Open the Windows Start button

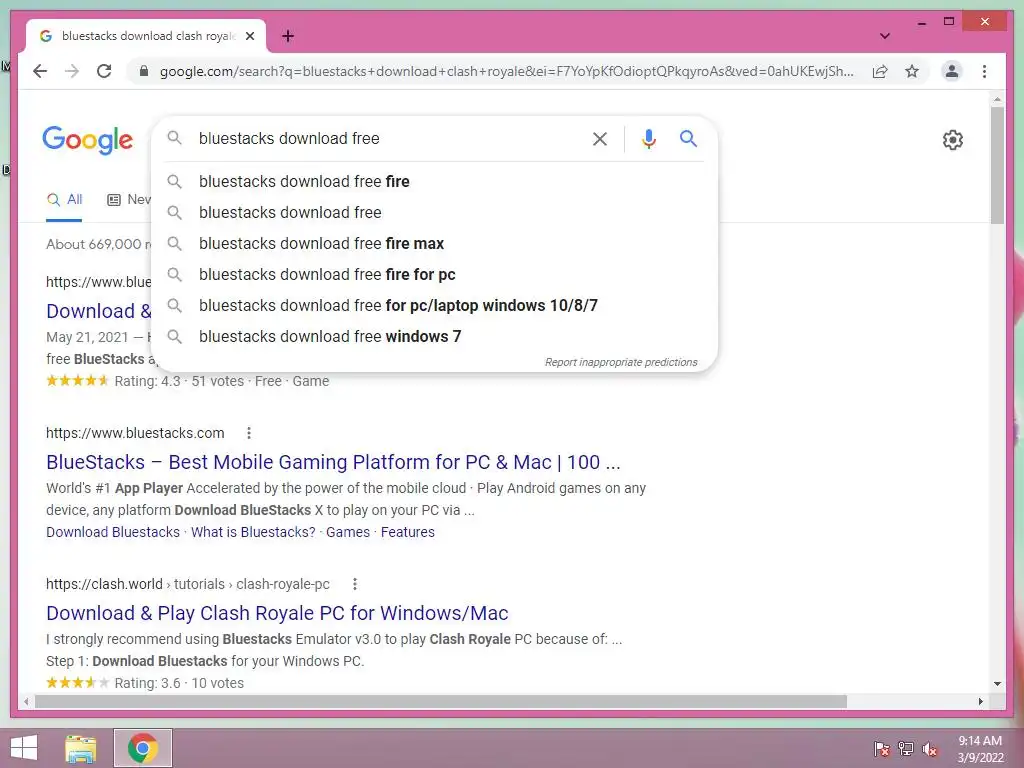24,748
